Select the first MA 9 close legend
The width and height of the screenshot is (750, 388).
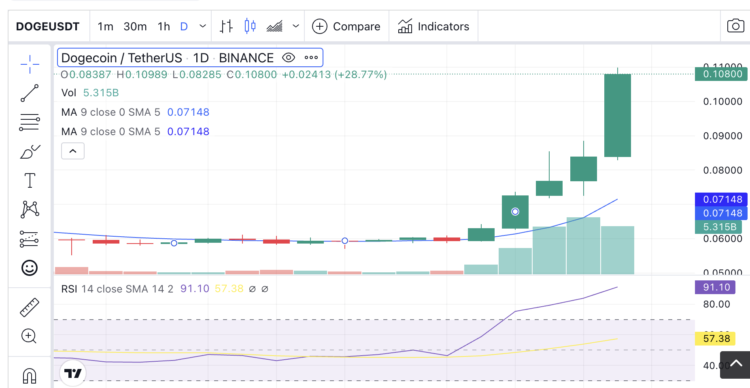135,112
